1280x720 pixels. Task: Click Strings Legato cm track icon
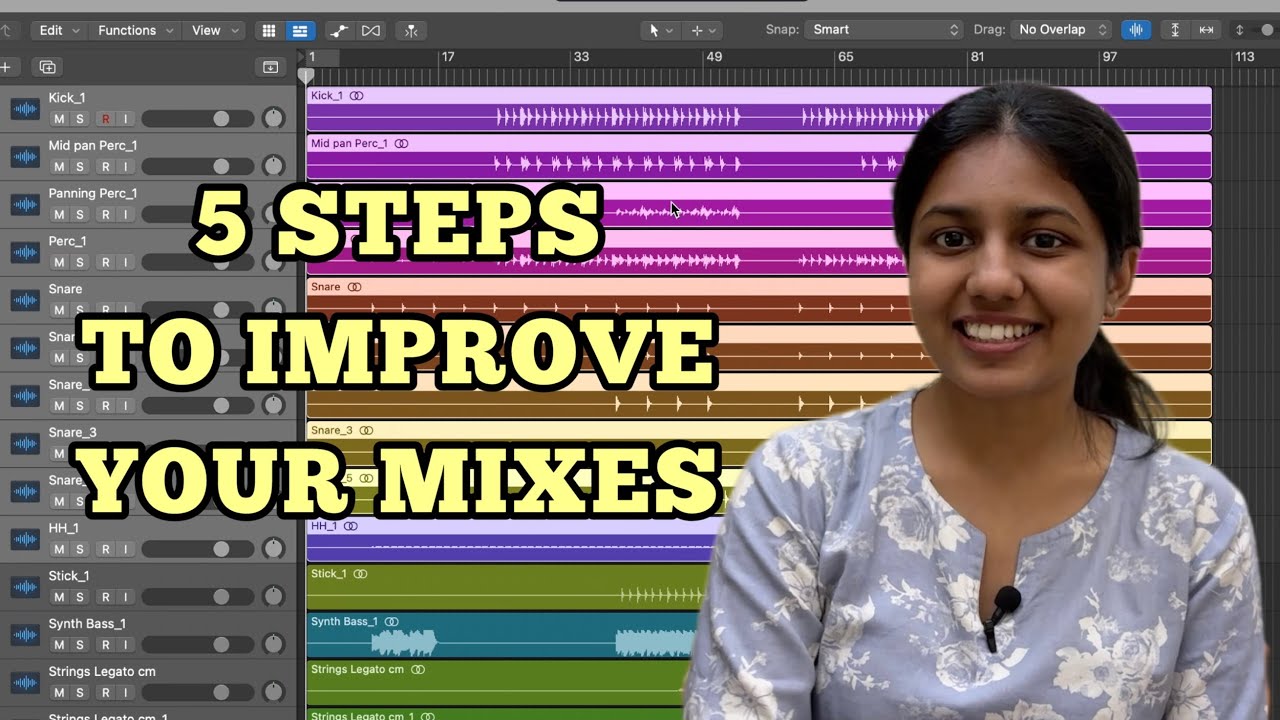pos(25,683)
